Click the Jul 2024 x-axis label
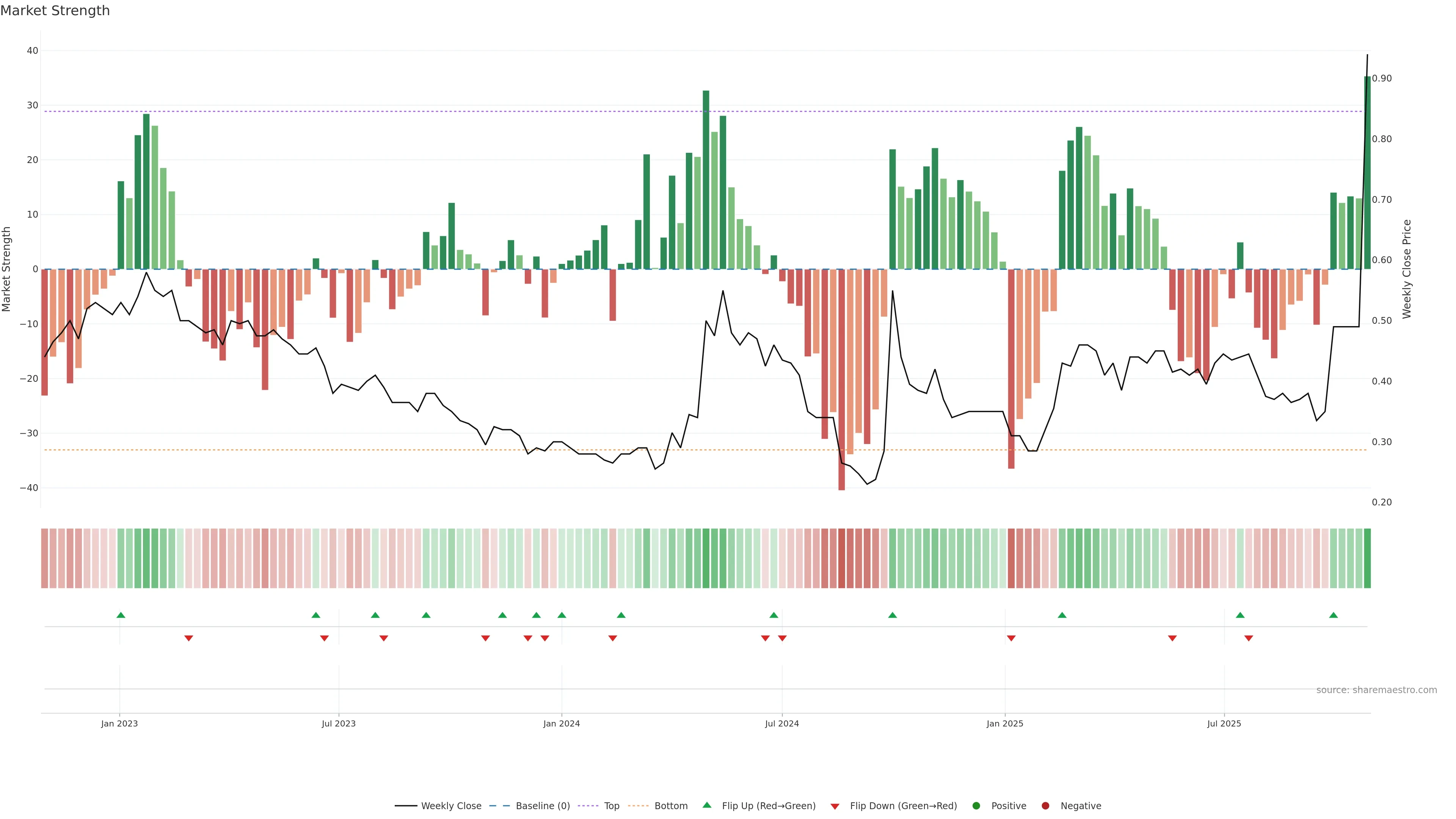 782,723
